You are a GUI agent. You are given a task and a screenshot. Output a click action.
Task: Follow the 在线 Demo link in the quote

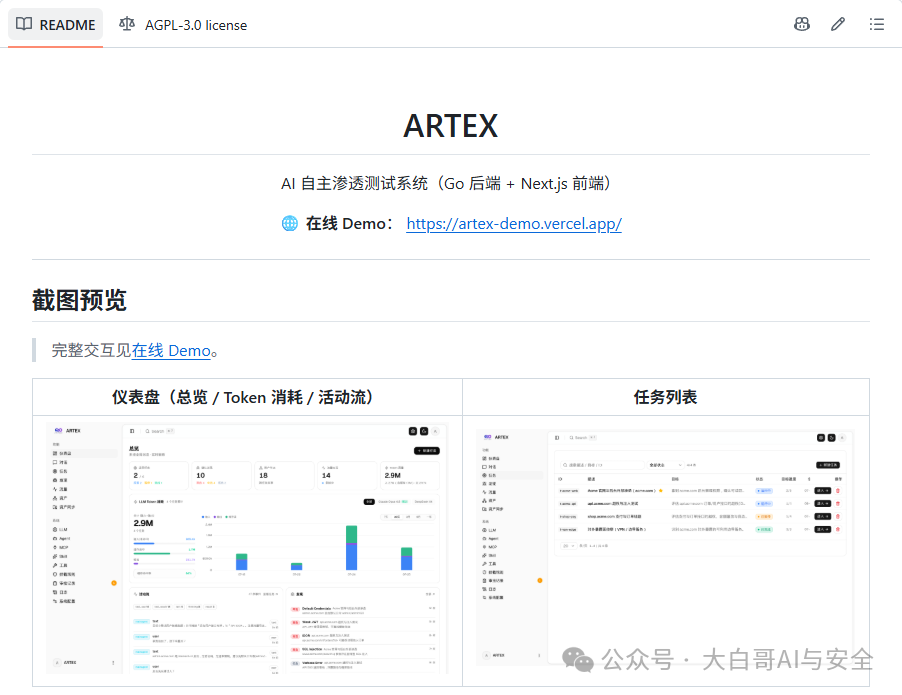click(x=171, y=350)
